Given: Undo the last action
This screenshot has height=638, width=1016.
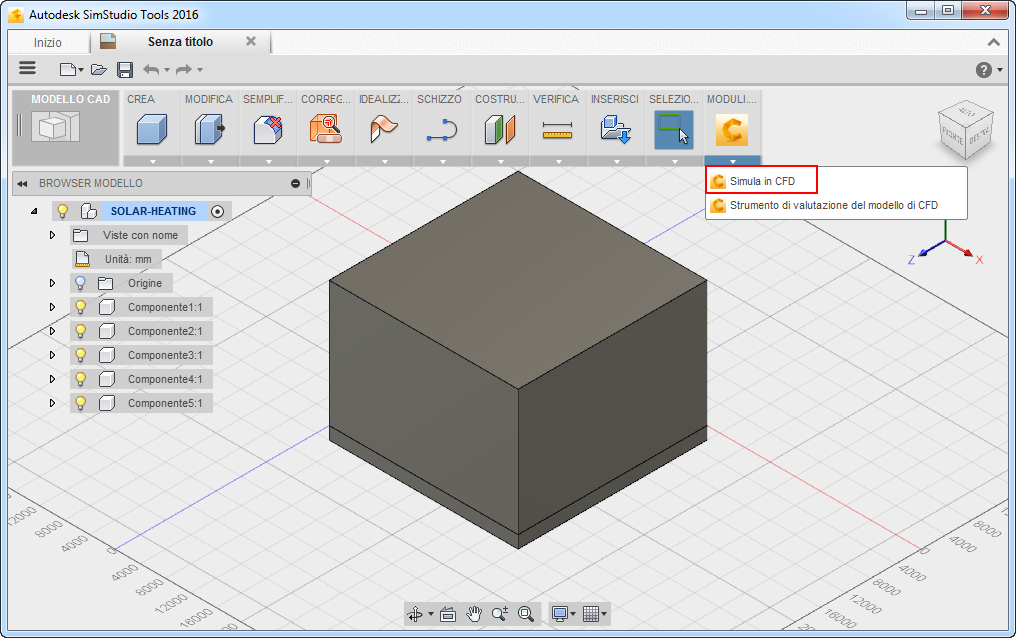Looking at the screenshot, I should tap(151, 69).
